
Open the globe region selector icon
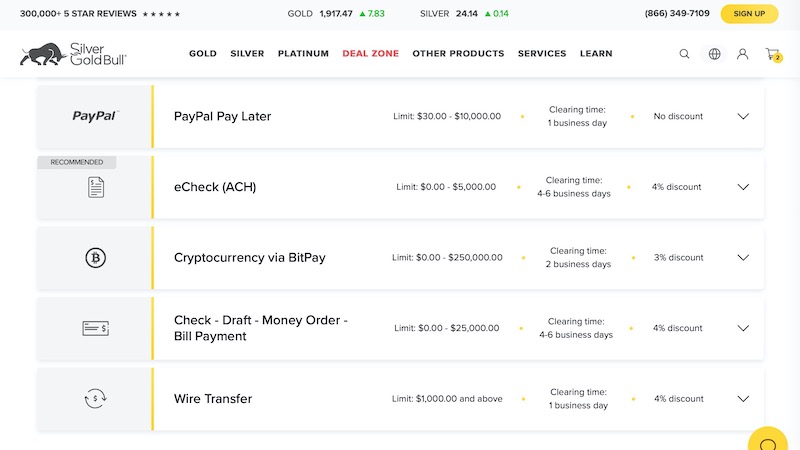coord(714,54)
